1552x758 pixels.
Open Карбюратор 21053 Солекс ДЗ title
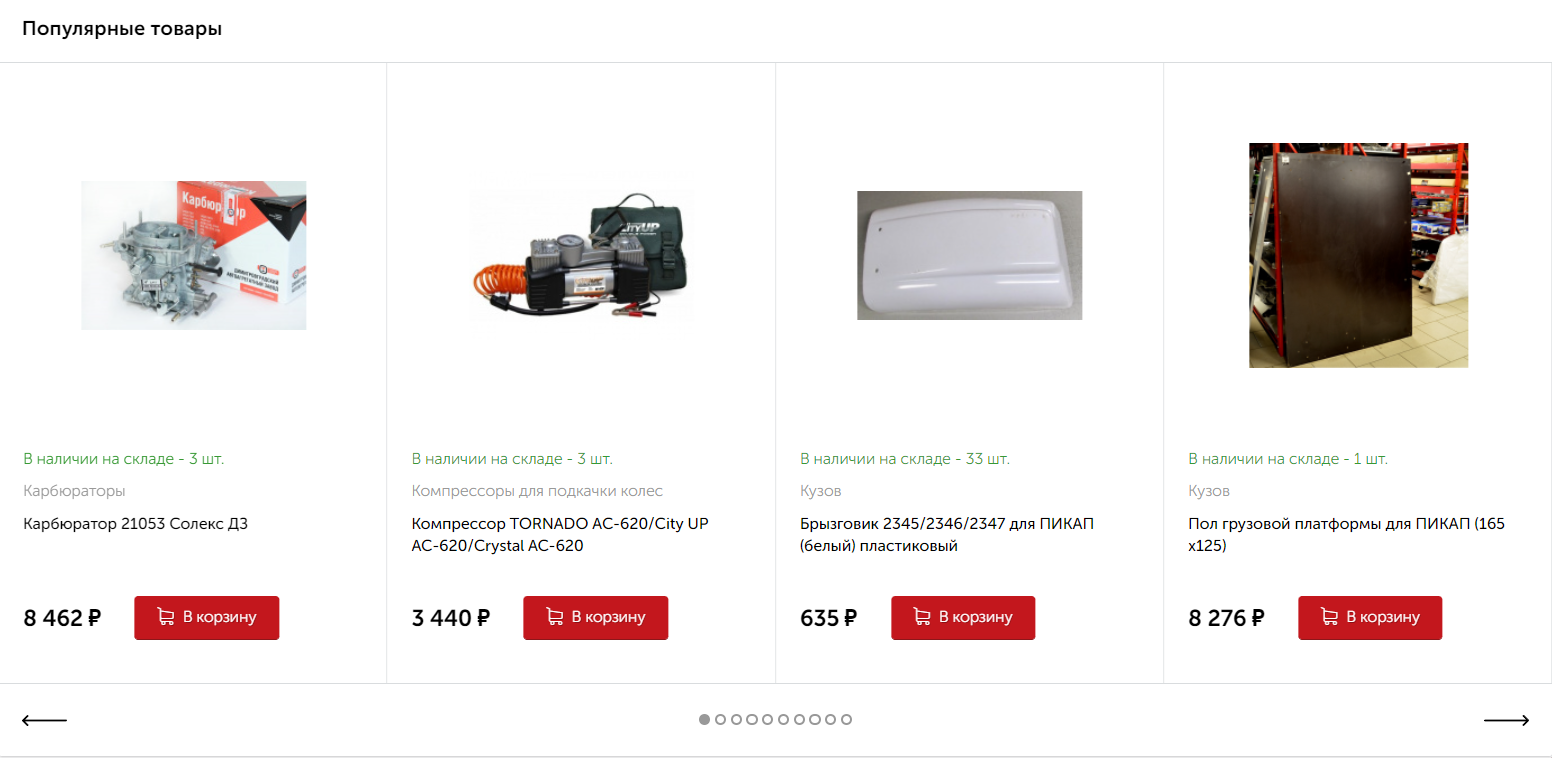coord(135,524)
